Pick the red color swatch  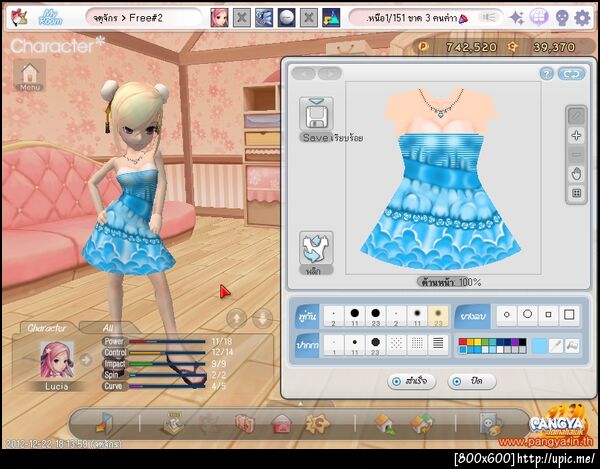pos(462,342)
